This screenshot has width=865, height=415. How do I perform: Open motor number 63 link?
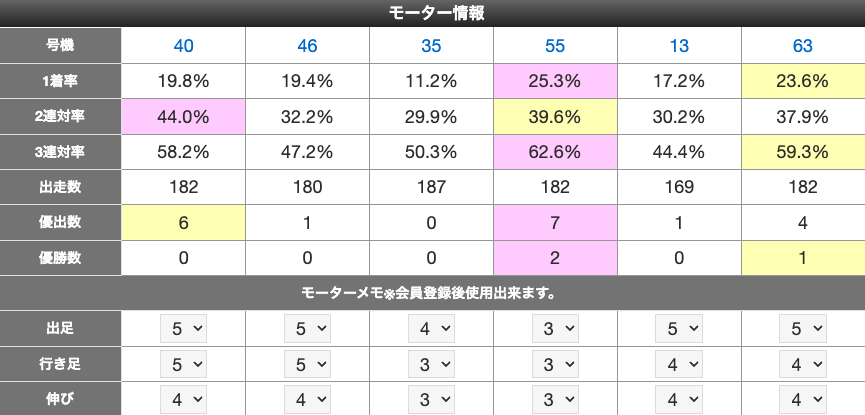(802, 46)
